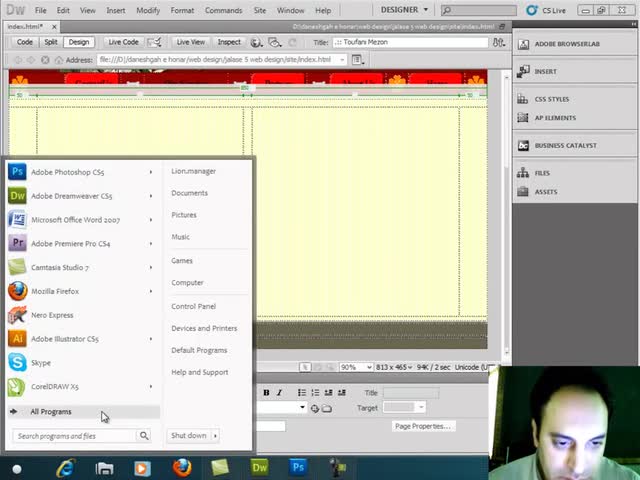
Task: Click the Windows Start orb
Action: pos(17,469)
